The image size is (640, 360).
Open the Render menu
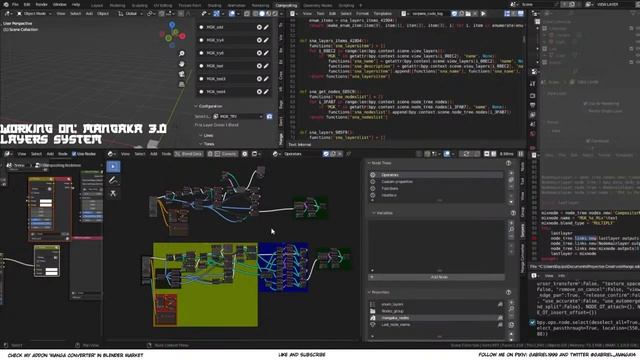[42, 4]
